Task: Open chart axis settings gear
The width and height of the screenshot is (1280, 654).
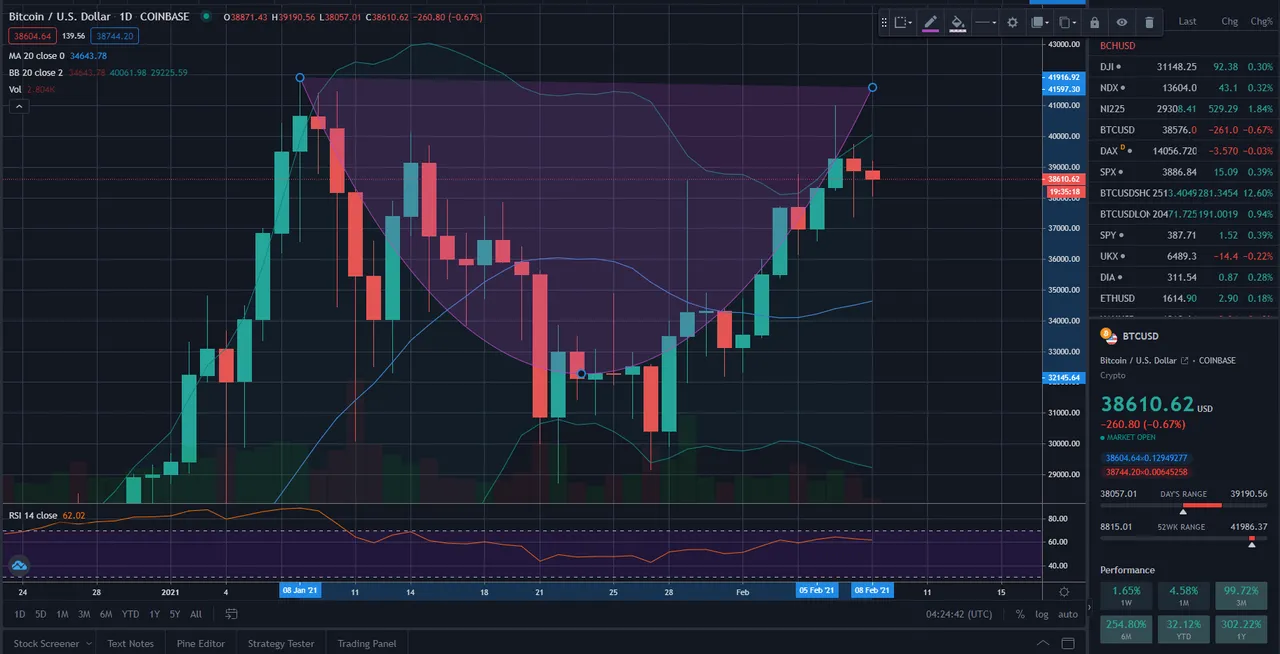Action: (1064, 592)
